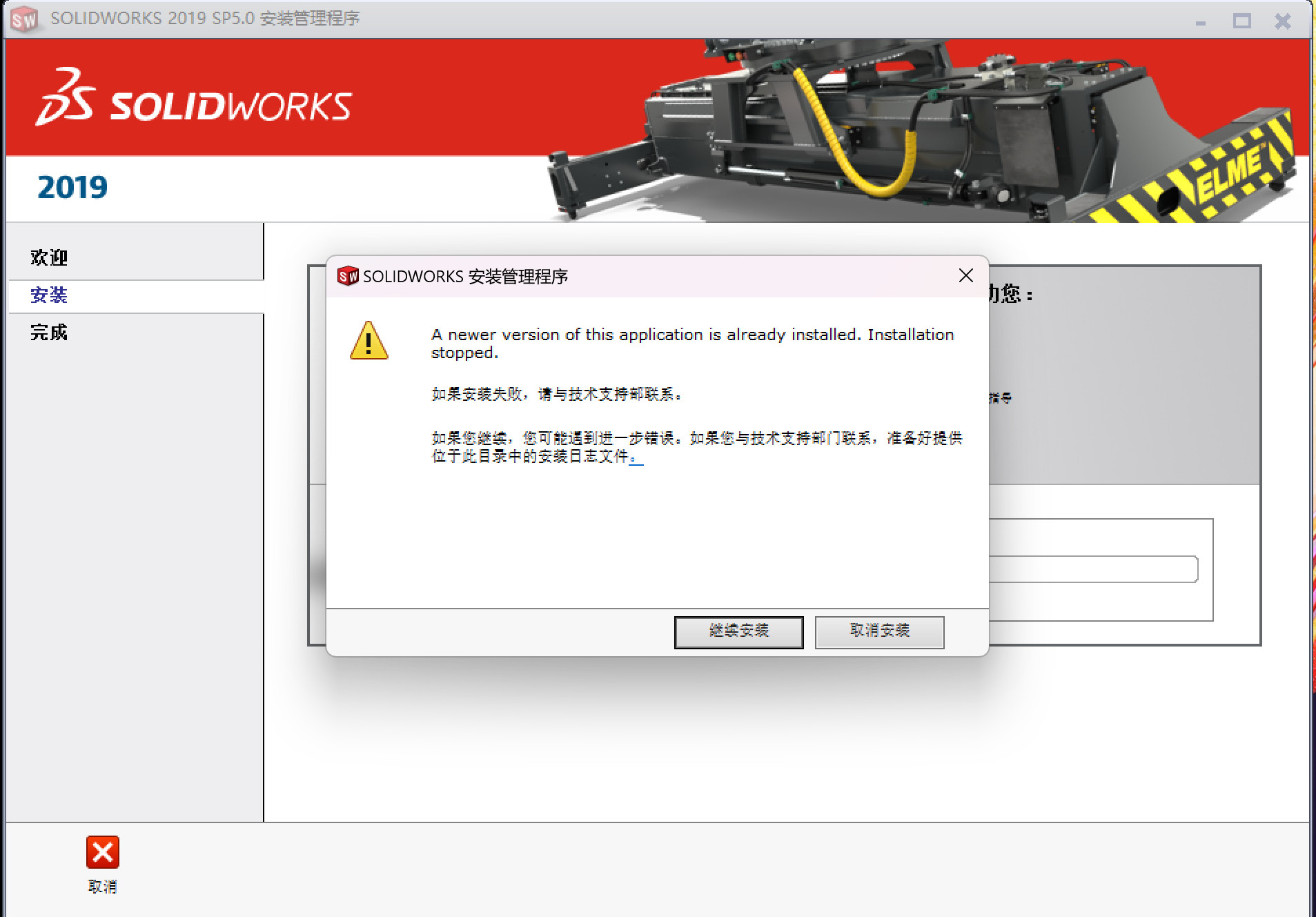
Task: Click the SW icon in main window title
Action: coord(24,19)
